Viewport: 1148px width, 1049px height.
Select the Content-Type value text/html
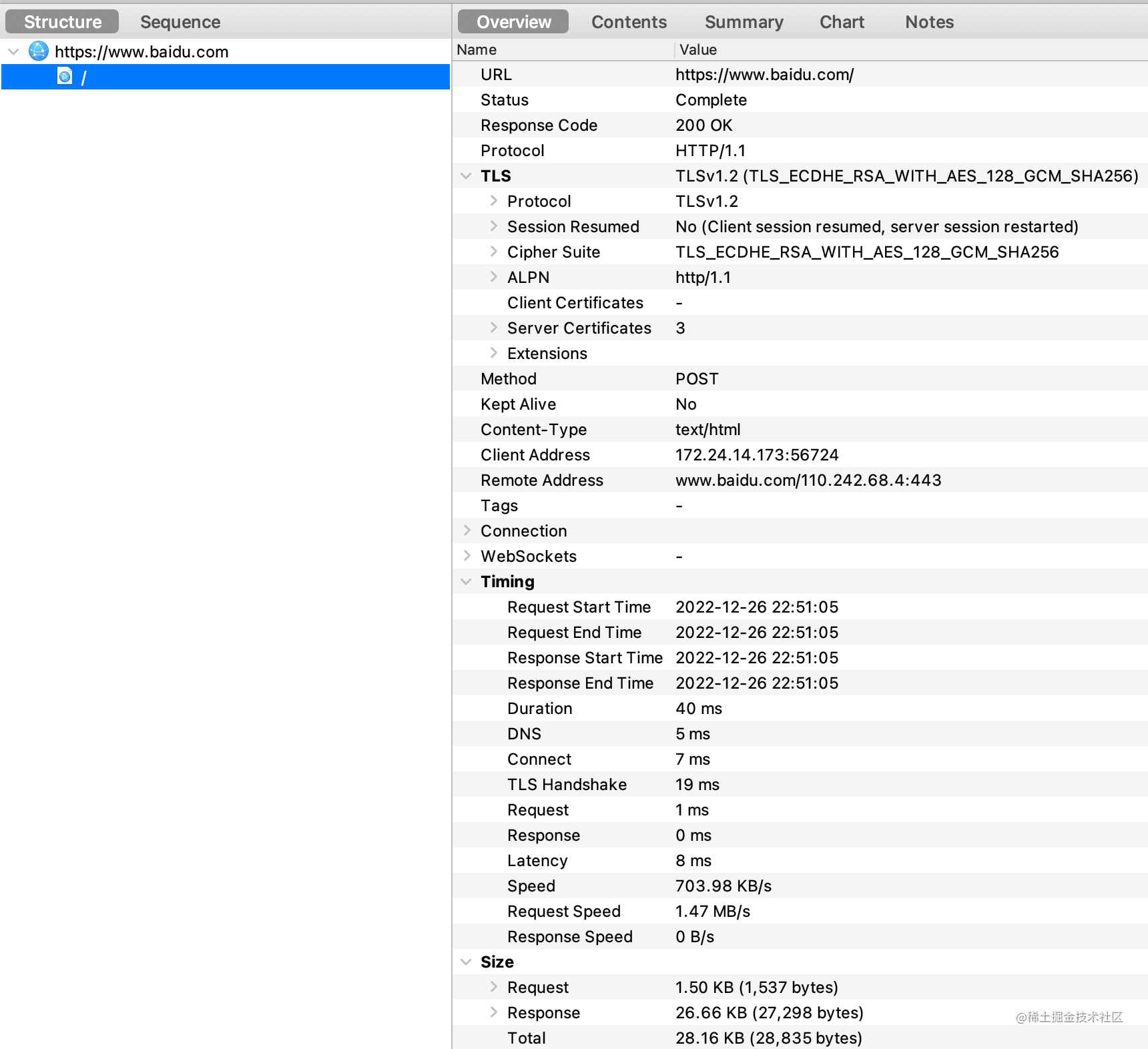[x=708, y=430]
